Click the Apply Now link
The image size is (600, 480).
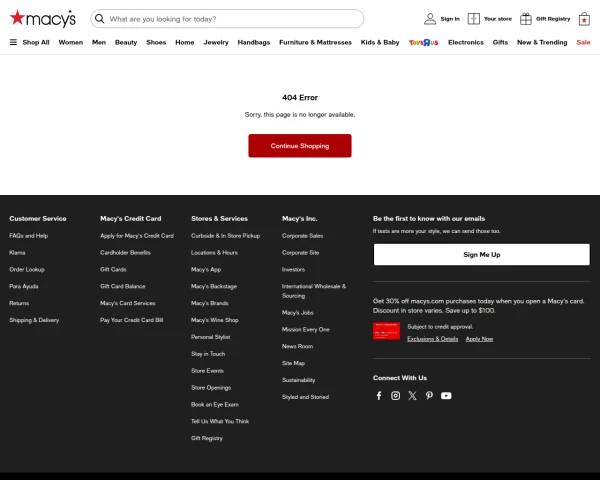click(x=479, y=339)
